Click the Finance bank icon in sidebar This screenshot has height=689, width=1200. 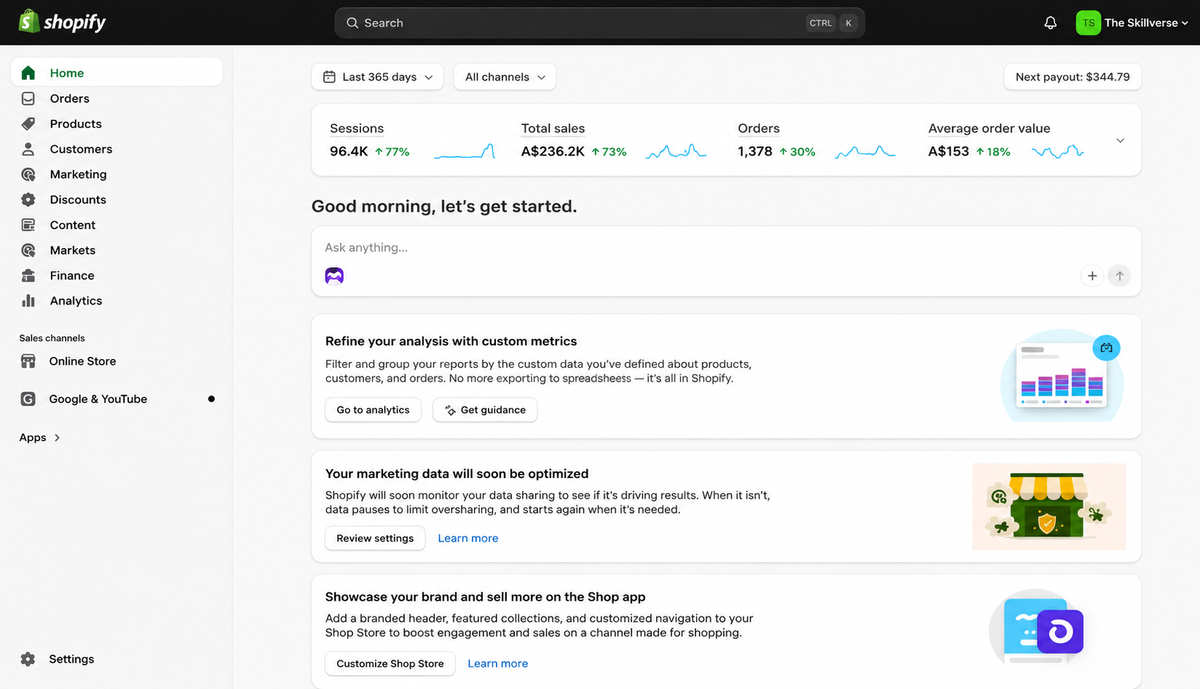click(28, 275)
